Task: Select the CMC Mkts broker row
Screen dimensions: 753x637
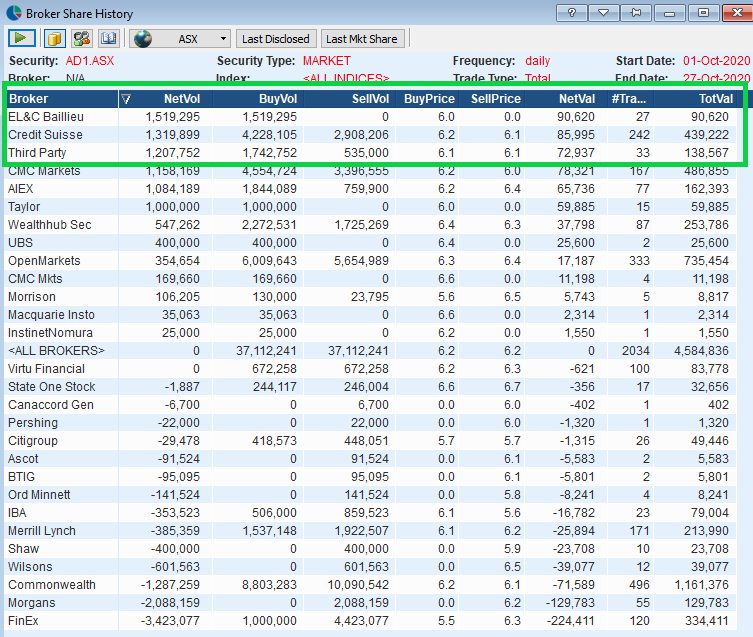Action: pos(371,279)
